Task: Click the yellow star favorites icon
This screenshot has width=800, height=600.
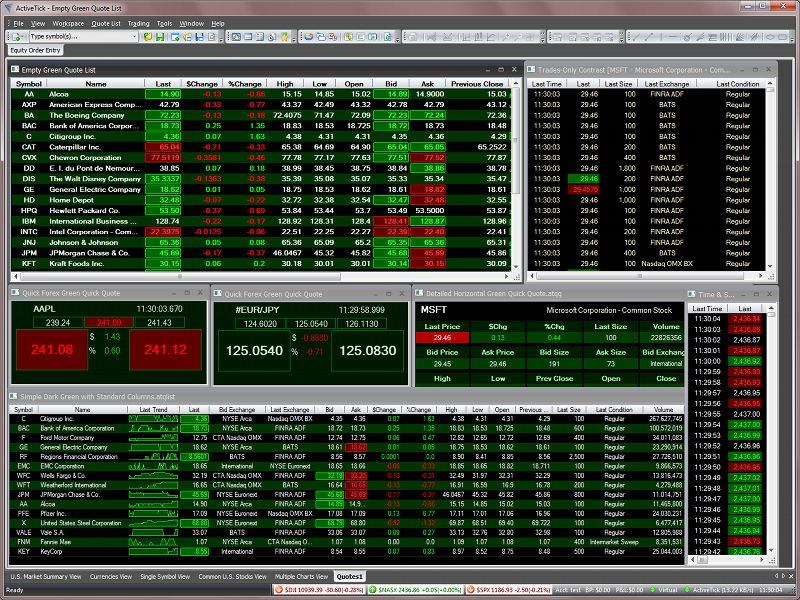Action: click(x=284, y=37)
